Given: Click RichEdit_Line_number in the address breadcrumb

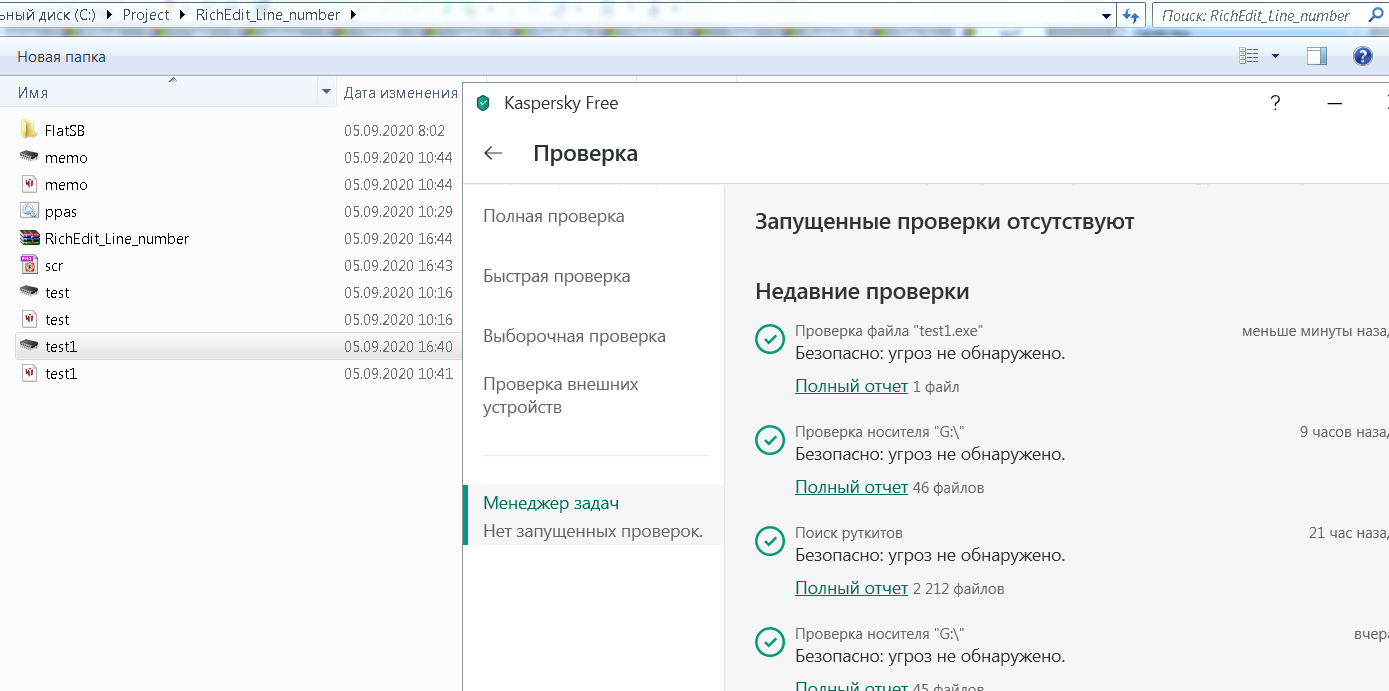Looking at the screenshot, I should pos(268,15).
